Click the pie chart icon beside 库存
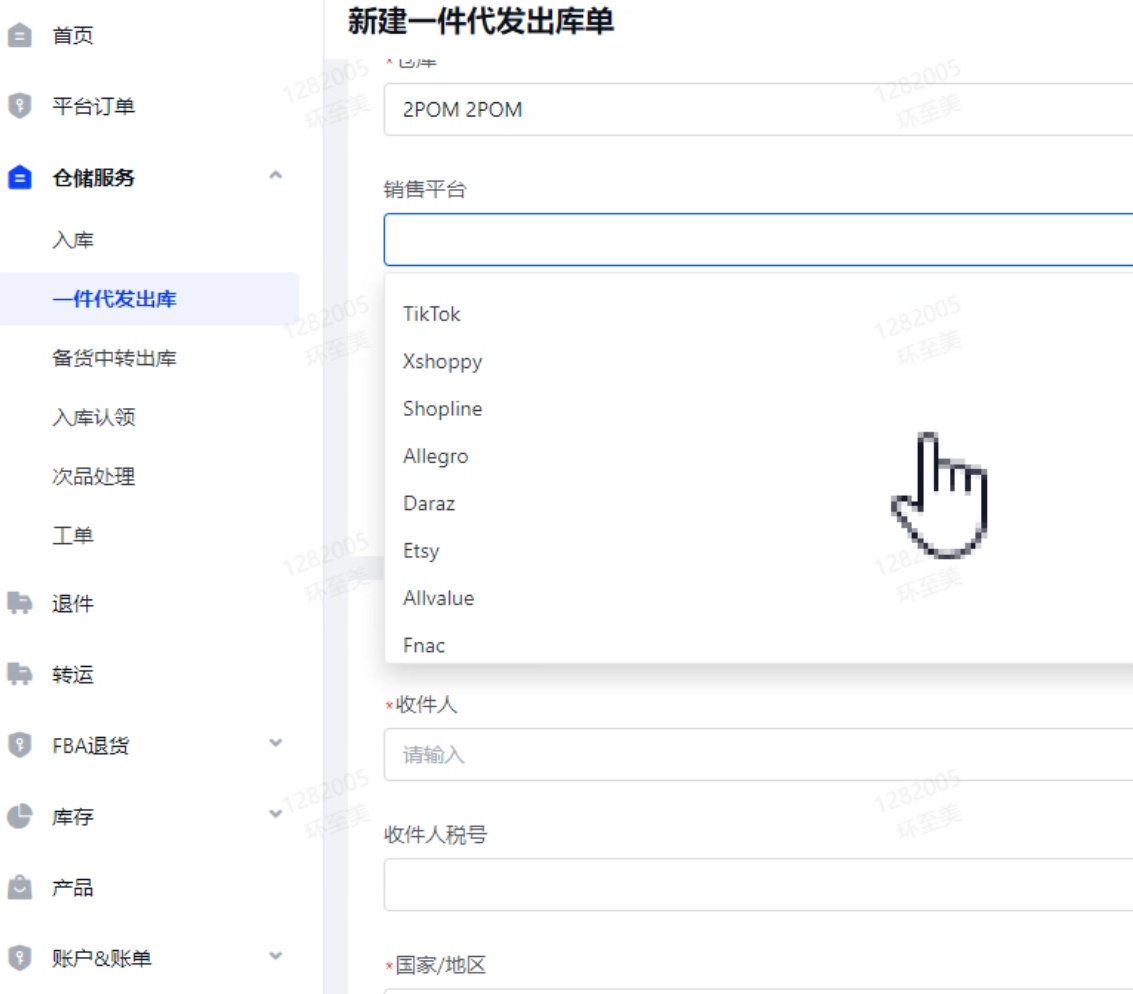 click(19, 816)
